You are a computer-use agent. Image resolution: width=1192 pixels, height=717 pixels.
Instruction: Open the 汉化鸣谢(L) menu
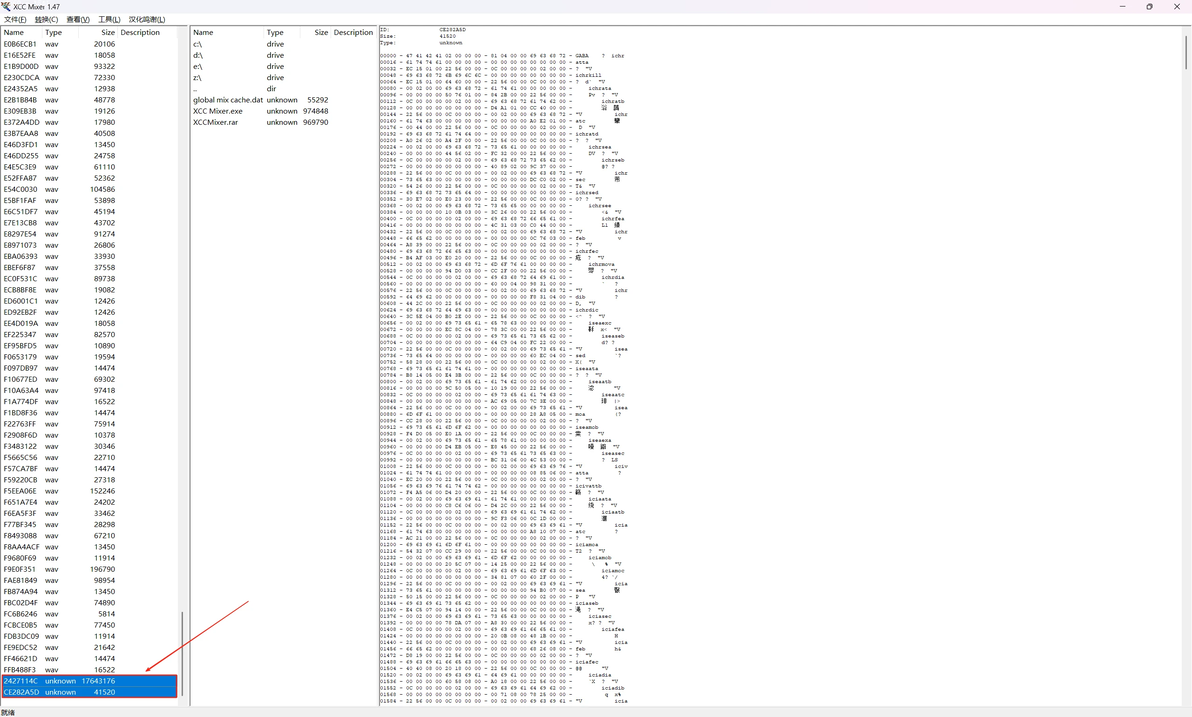point(147,20)
